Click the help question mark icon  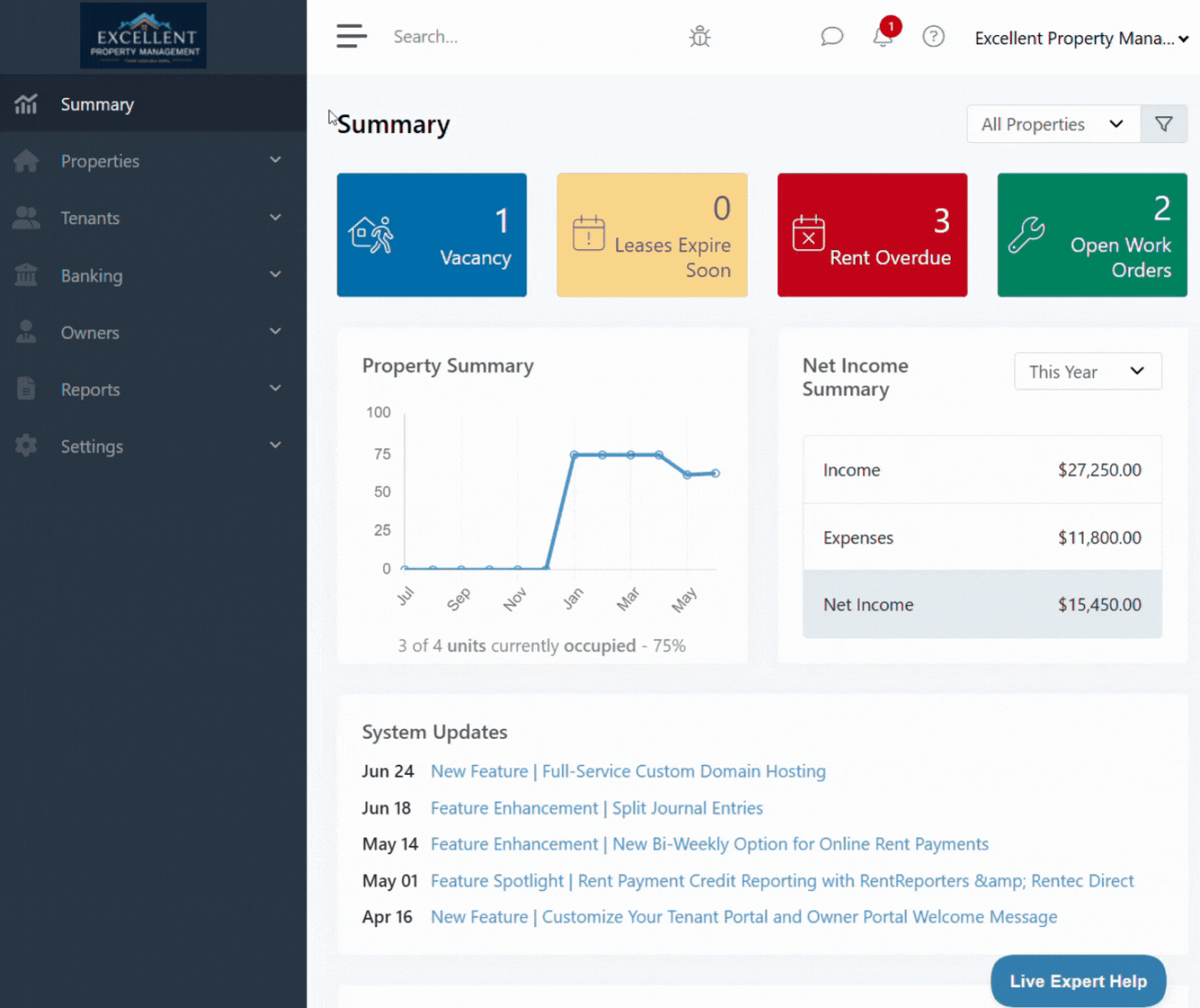point(933,37)
